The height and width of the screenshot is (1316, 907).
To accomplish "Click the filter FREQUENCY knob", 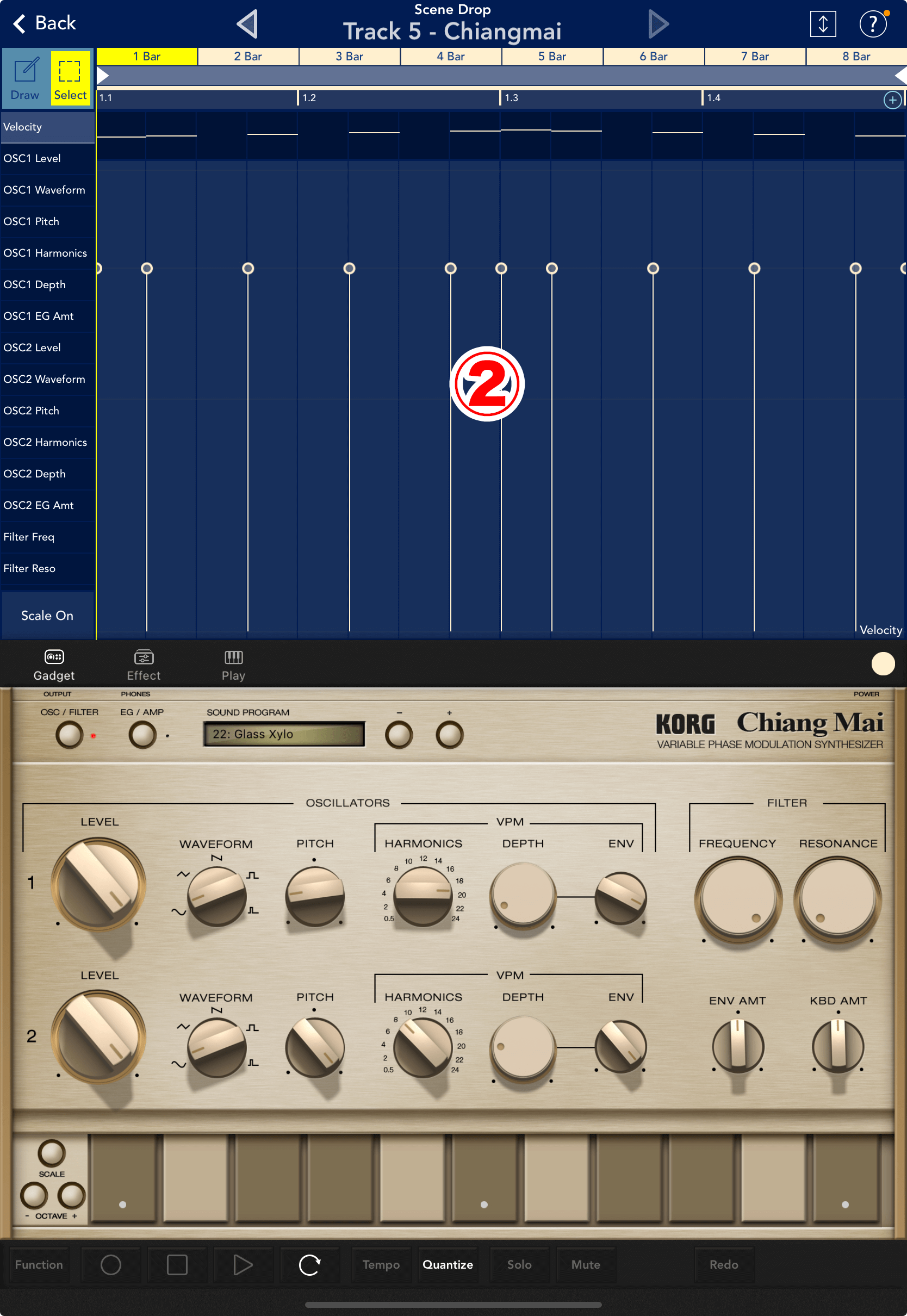I will [x=738, y=898].
